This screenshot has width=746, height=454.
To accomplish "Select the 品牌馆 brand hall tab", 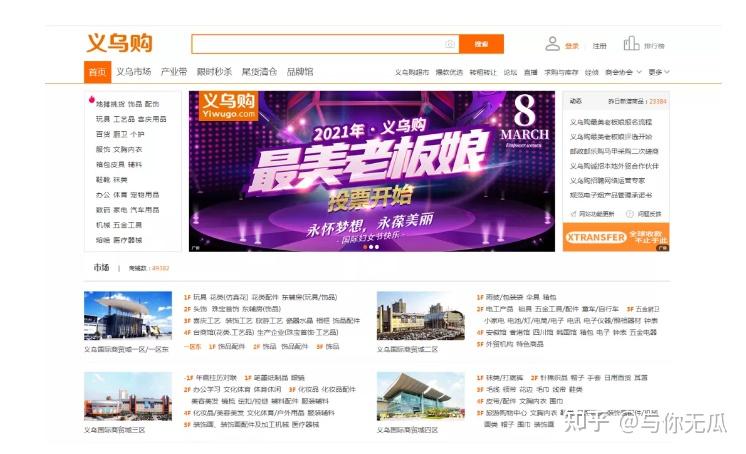I will click(x=300, y=72).
